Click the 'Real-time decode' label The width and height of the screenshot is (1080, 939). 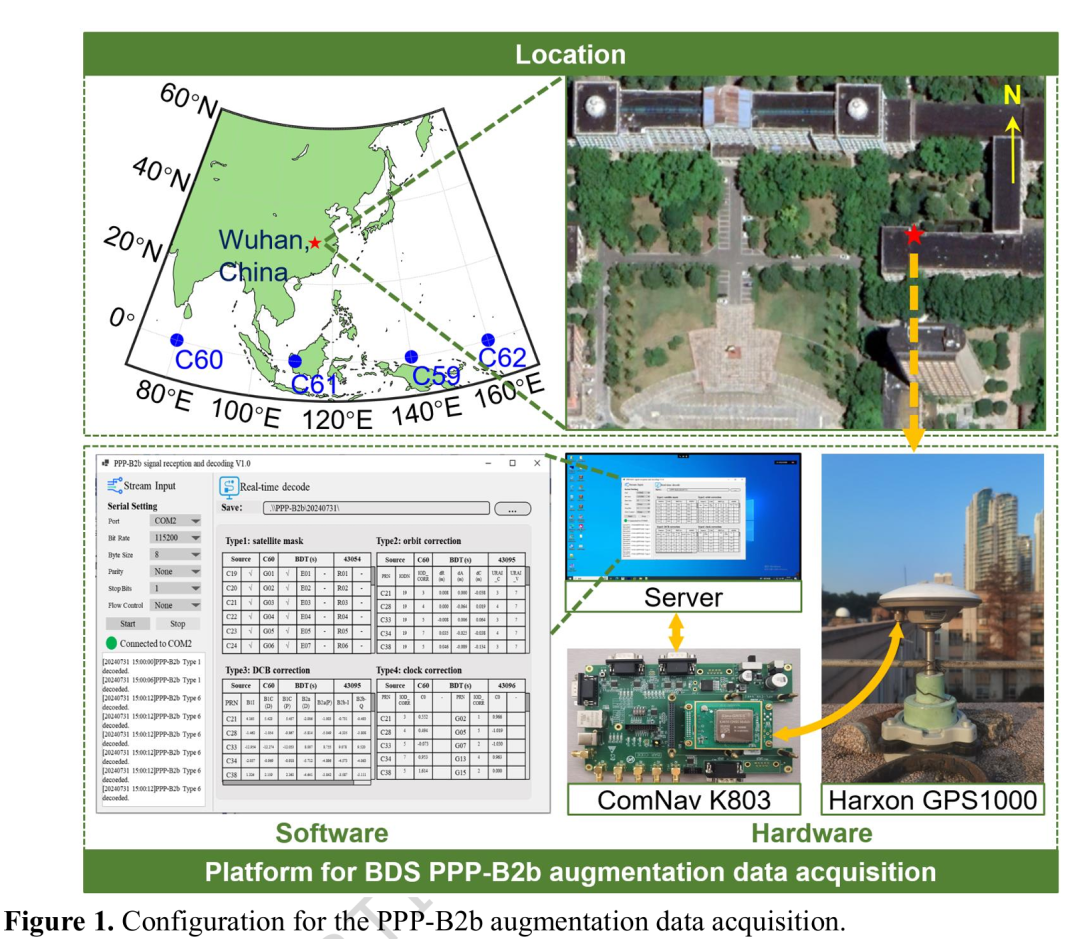coord(275,486)
